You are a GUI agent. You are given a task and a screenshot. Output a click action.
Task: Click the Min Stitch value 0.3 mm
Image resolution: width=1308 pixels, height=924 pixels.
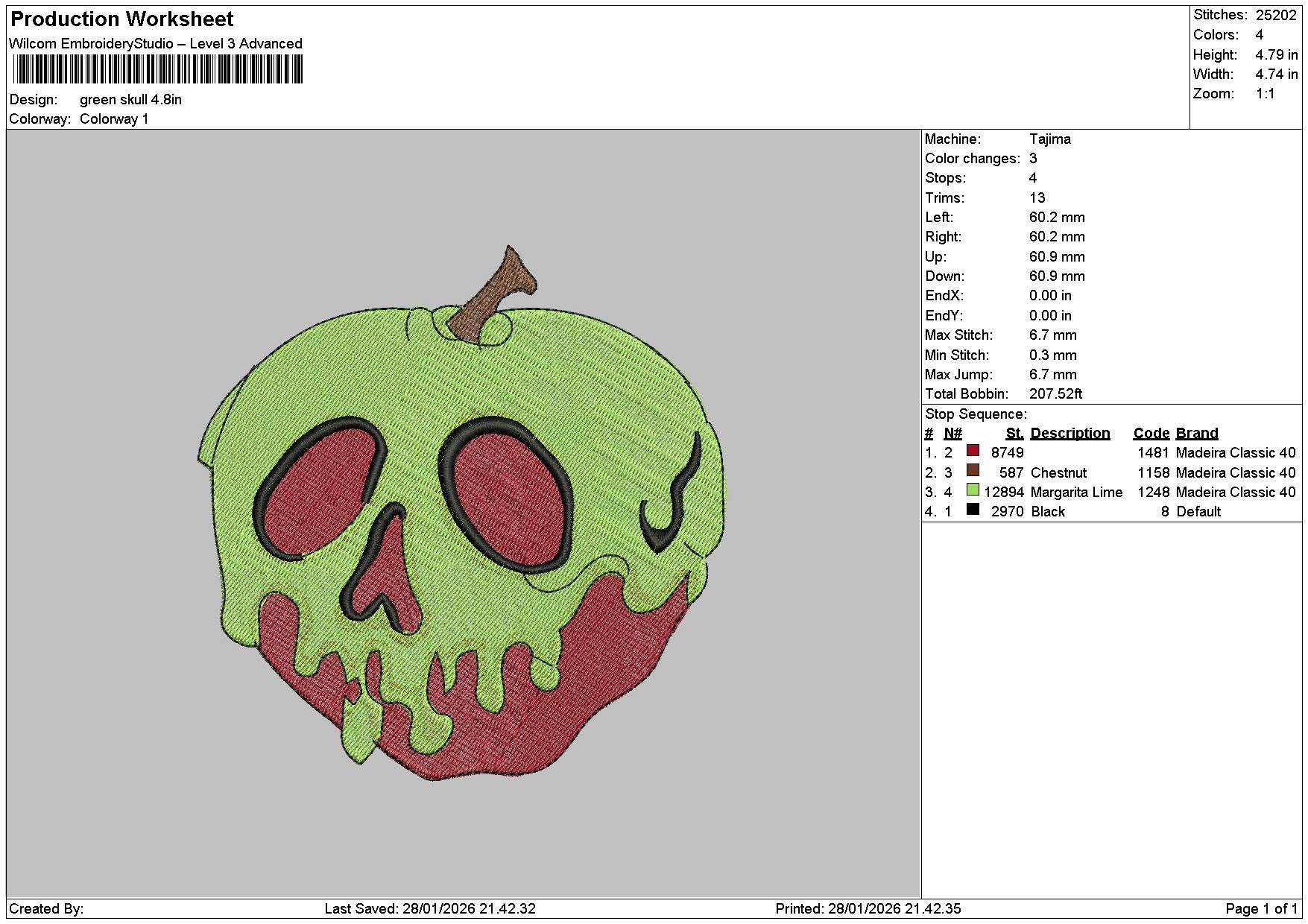tap(1053, 355)
